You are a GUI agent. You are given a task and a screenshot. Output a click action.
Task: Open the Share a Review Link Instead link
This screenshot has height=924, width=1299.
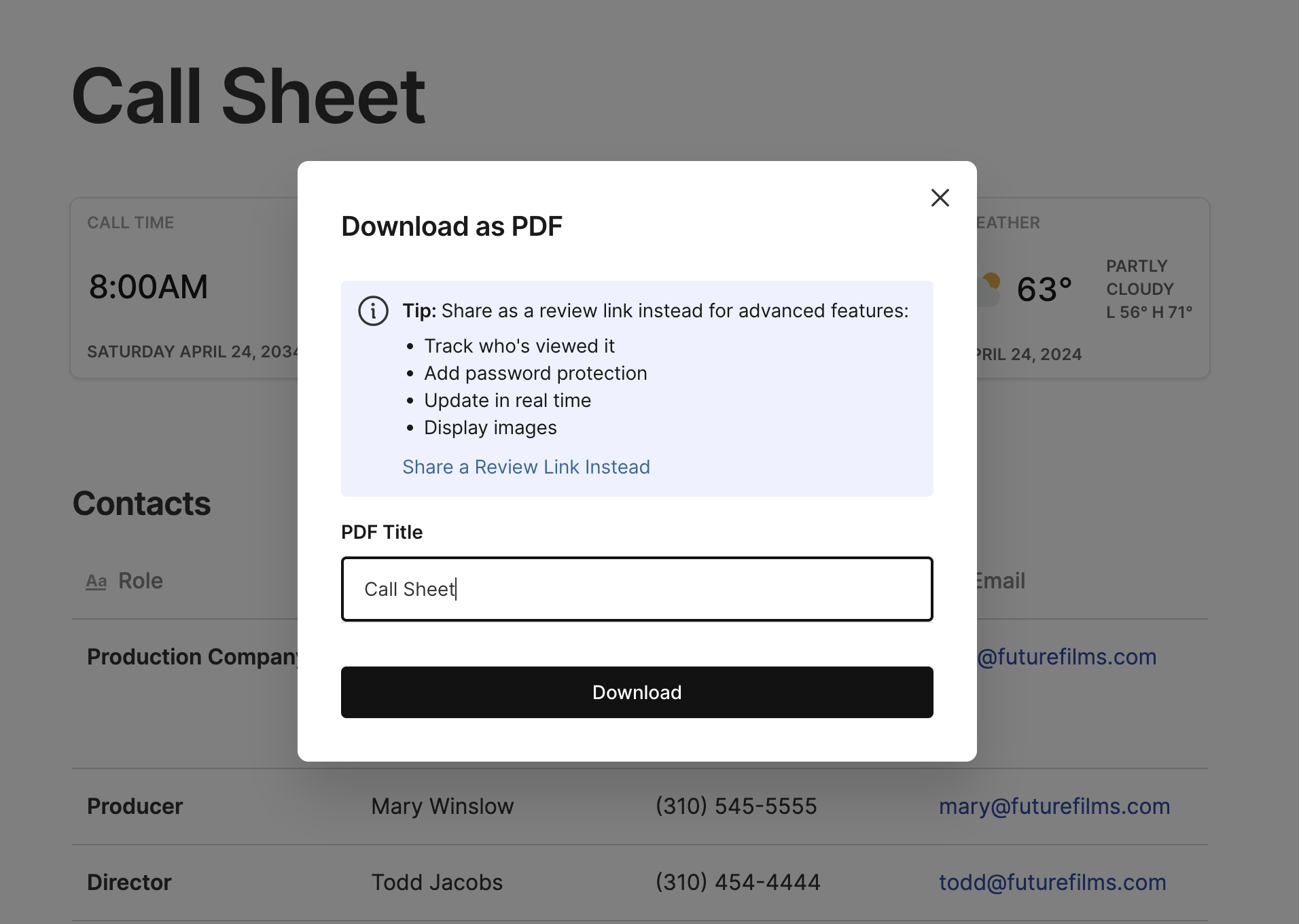[526, 467]
